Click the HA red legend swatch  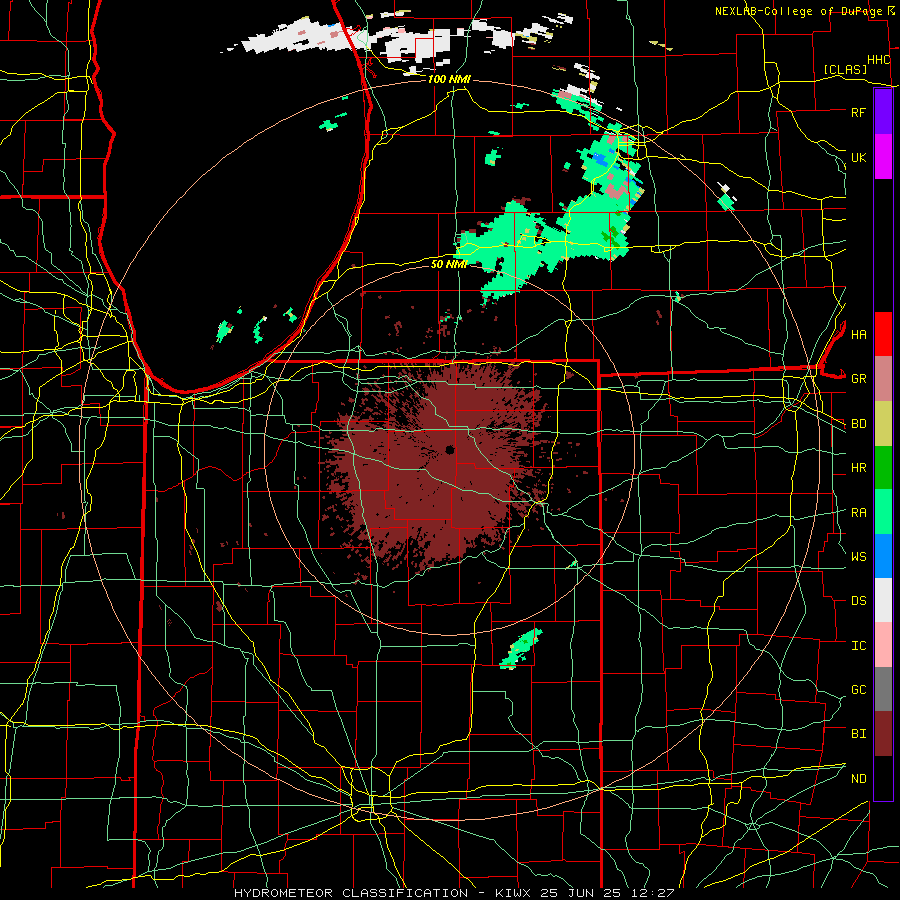tap(883, 334)
